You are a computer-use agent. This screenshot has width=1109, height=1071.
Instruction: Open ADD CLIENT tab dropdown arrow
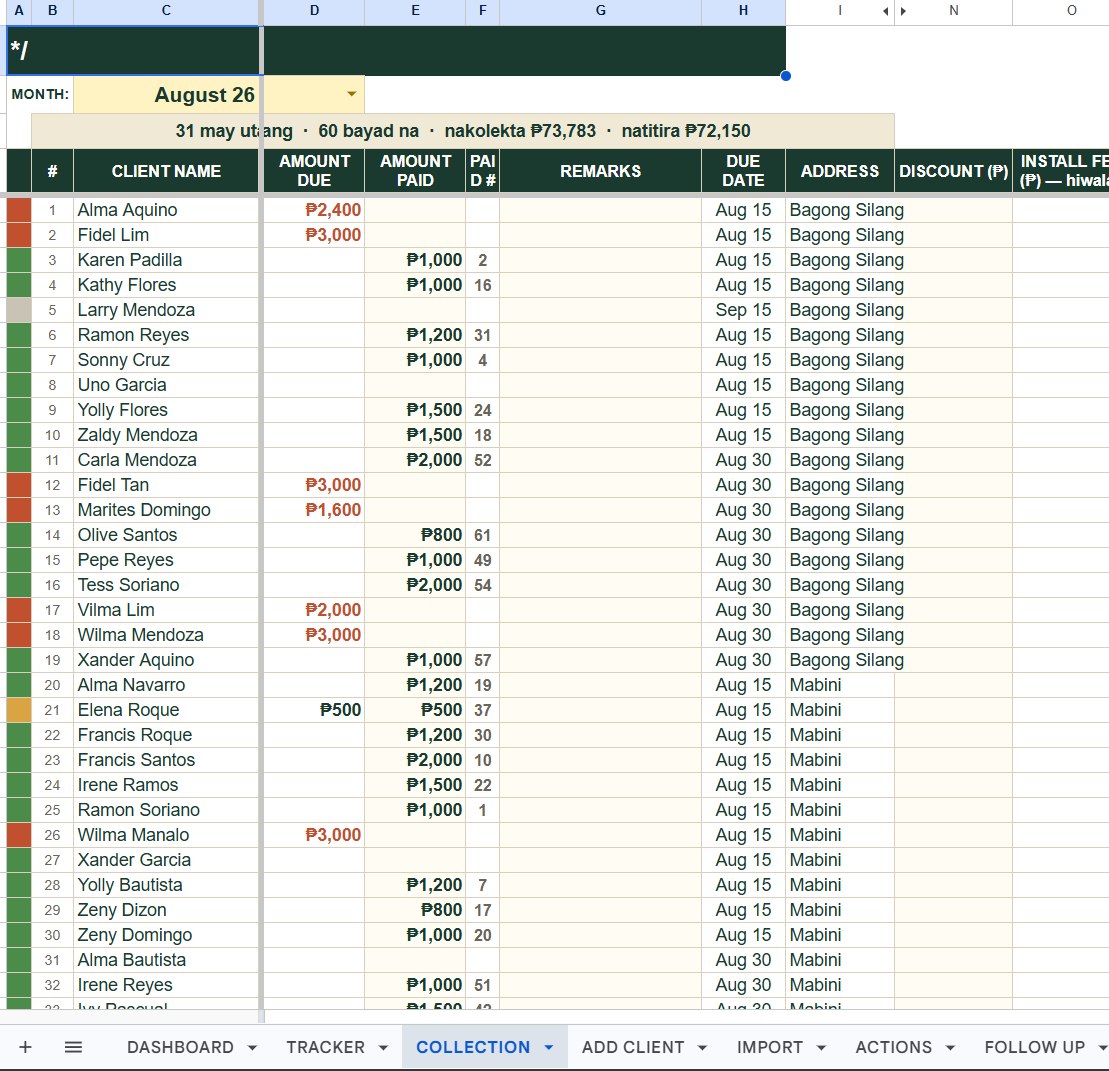pos(702,1048)
